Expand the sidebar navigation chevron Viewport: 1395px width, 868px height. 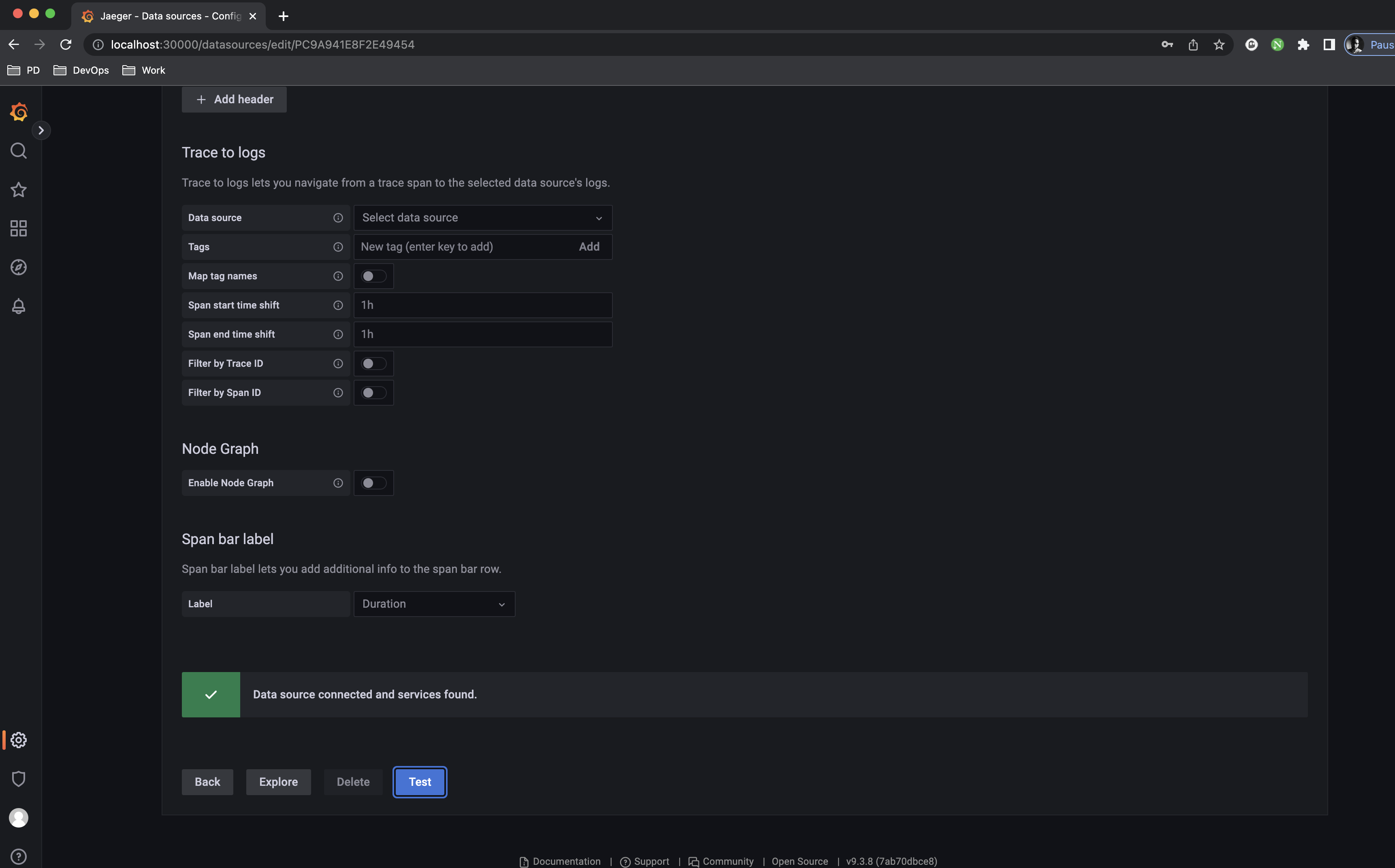point(41,130)
